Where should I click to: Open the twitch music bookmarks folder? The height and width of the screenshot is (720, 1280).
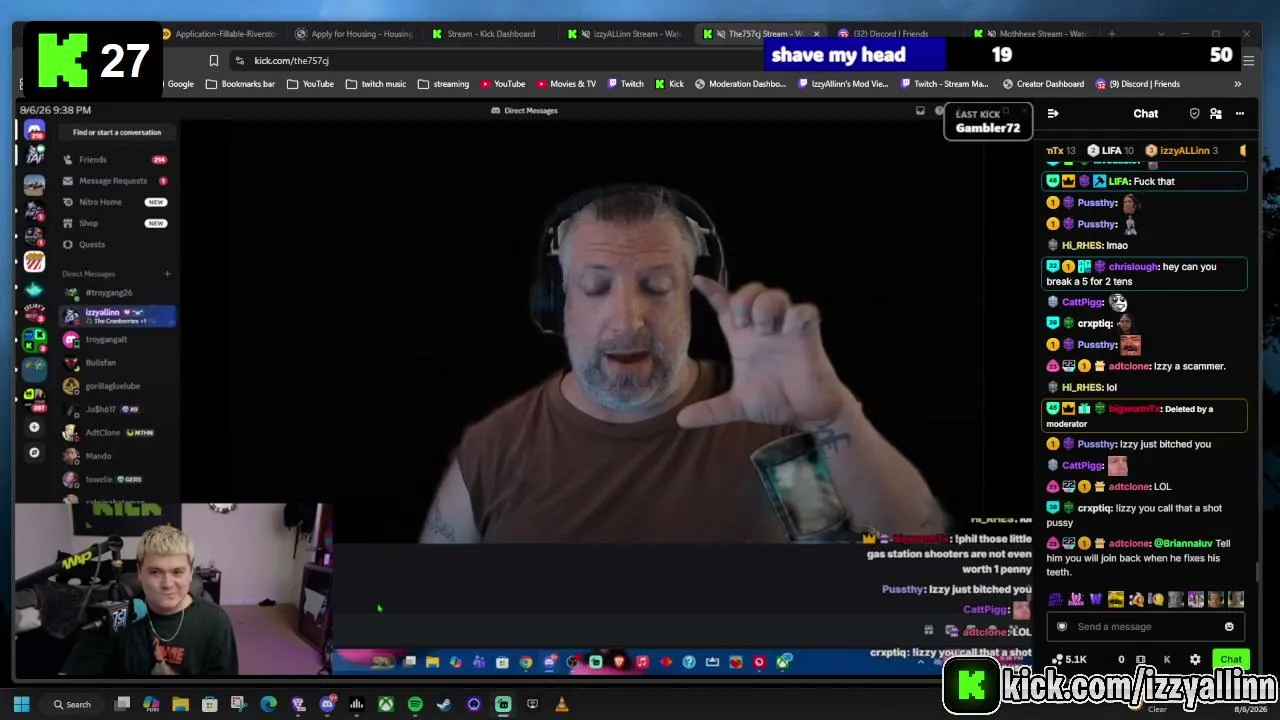[375, 84]
